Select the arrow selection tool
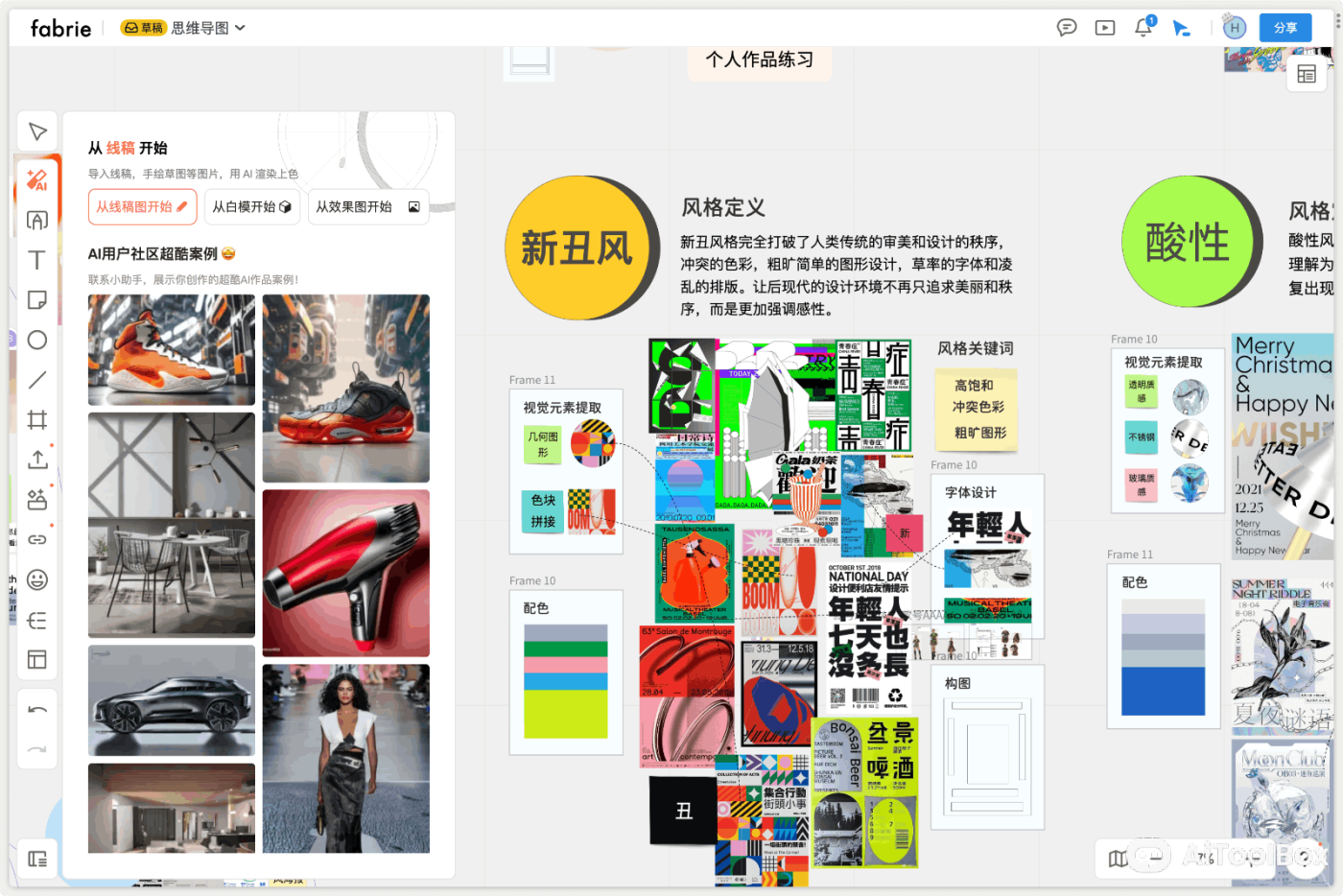1343x896 pixels. click(37, 131)
